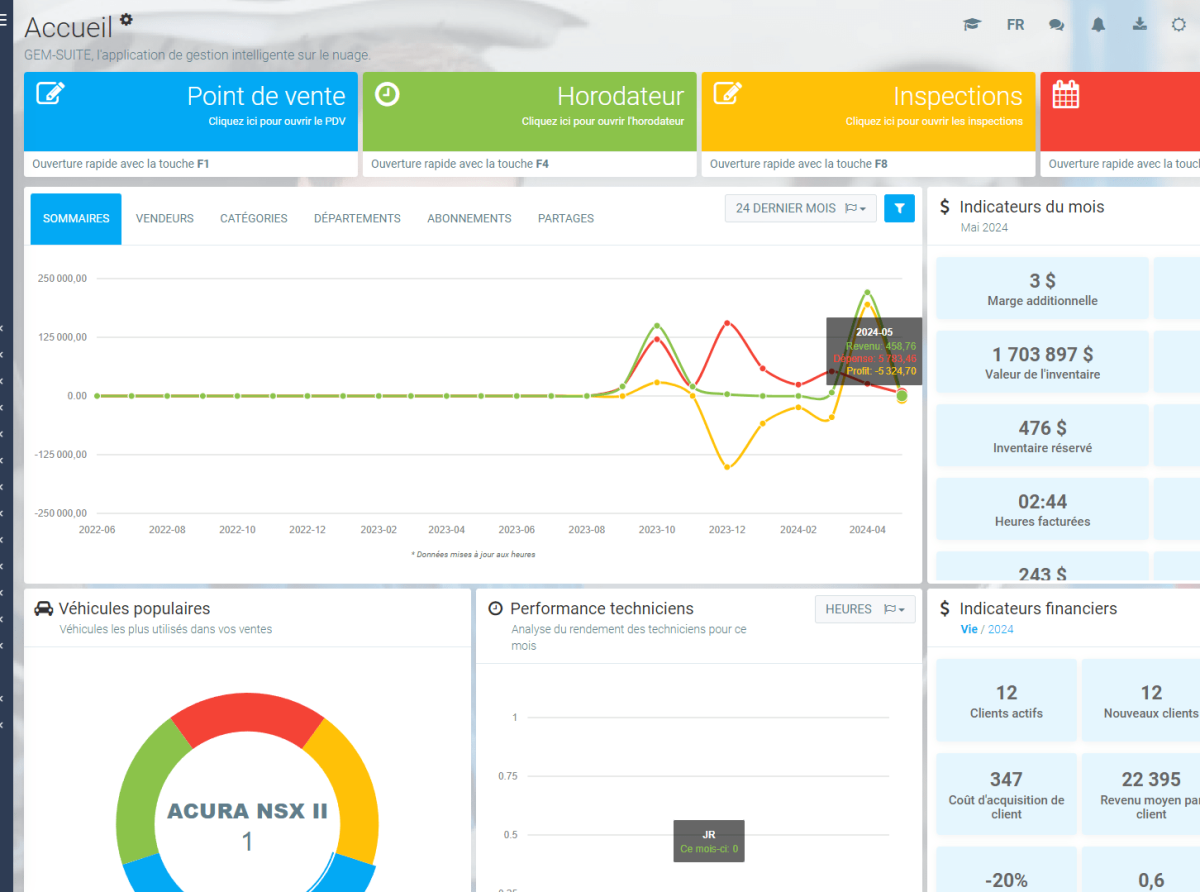
Task: Click the Clients actifs card
Action: click(1006, 701)
